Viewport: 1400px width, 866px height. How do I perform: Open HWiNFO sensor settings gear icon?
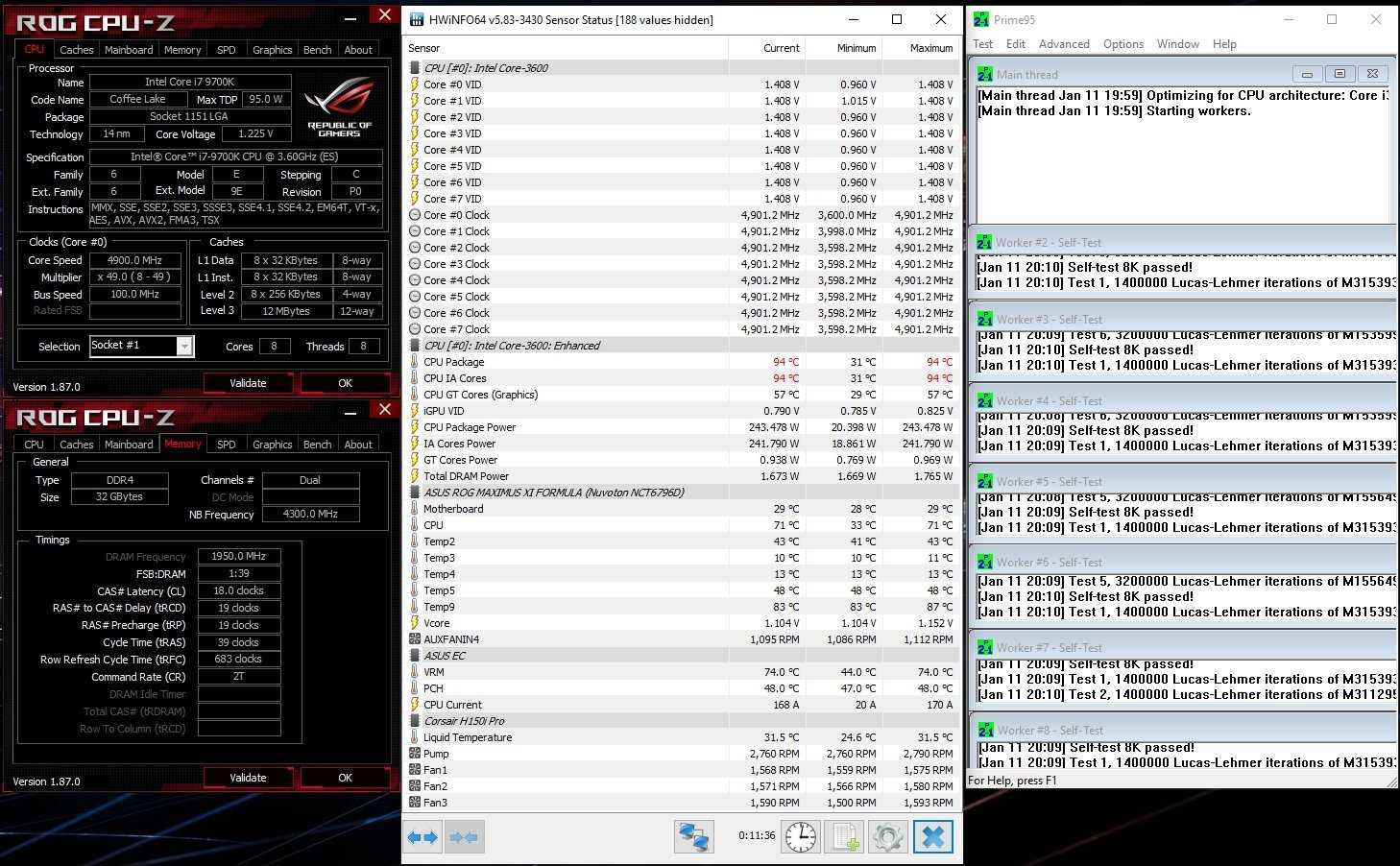tap(888, 837)
